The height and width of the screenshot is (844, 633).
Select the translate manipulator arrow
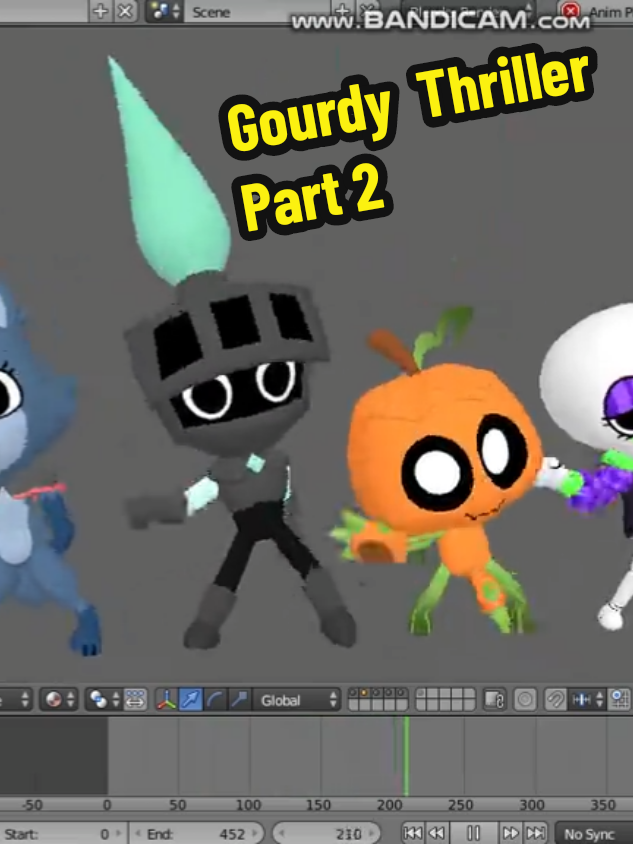190,700
